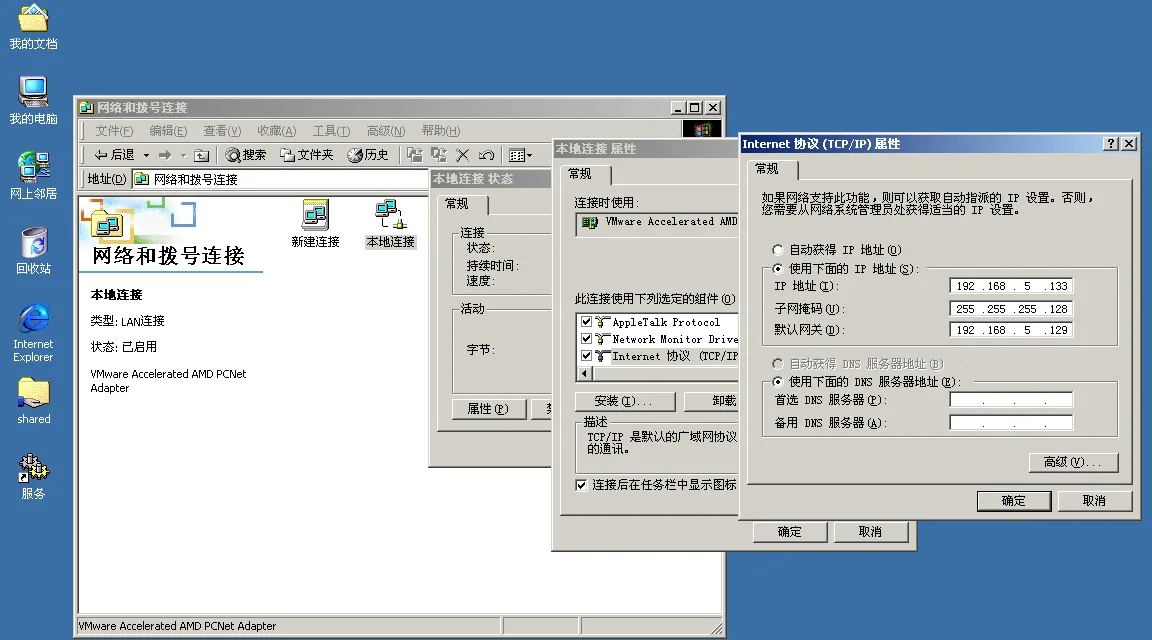1152x640 pixels.
Task: Toggle AppleTalk Protocol checkbox
Action: click(x=586, y=322)
